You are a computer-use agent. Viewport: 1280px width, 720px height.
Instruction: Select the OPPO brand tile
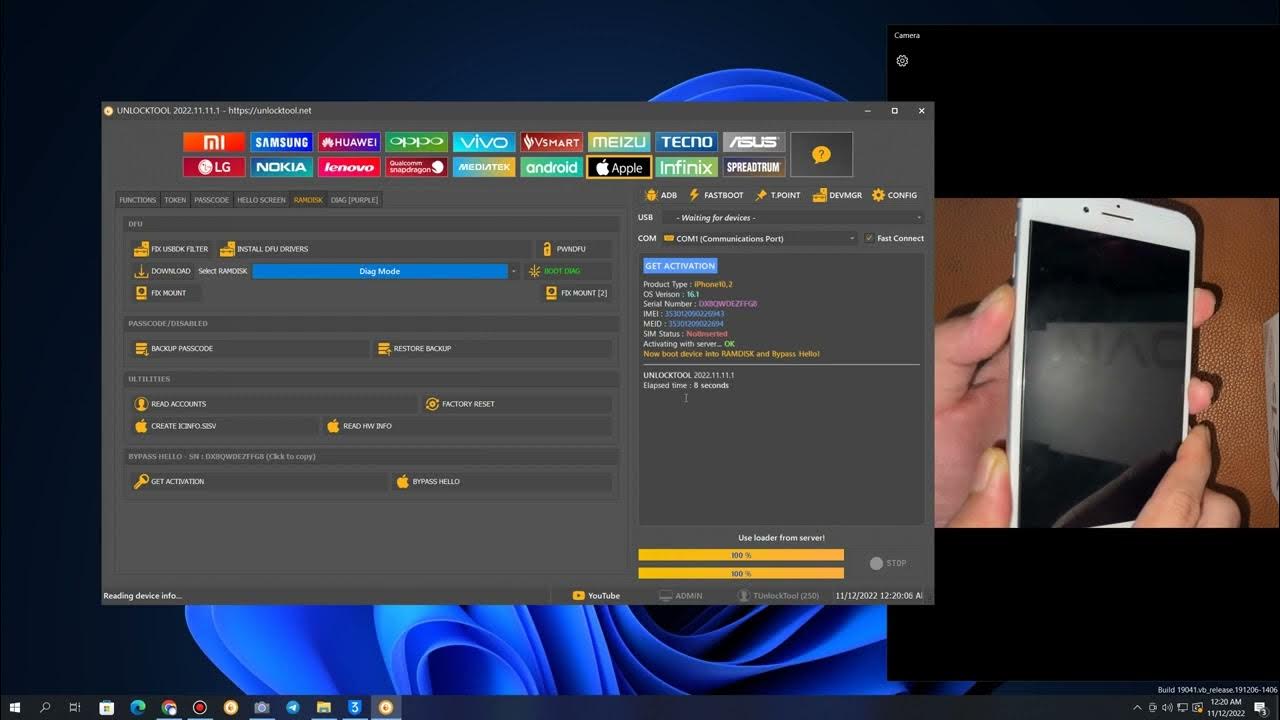417,142
